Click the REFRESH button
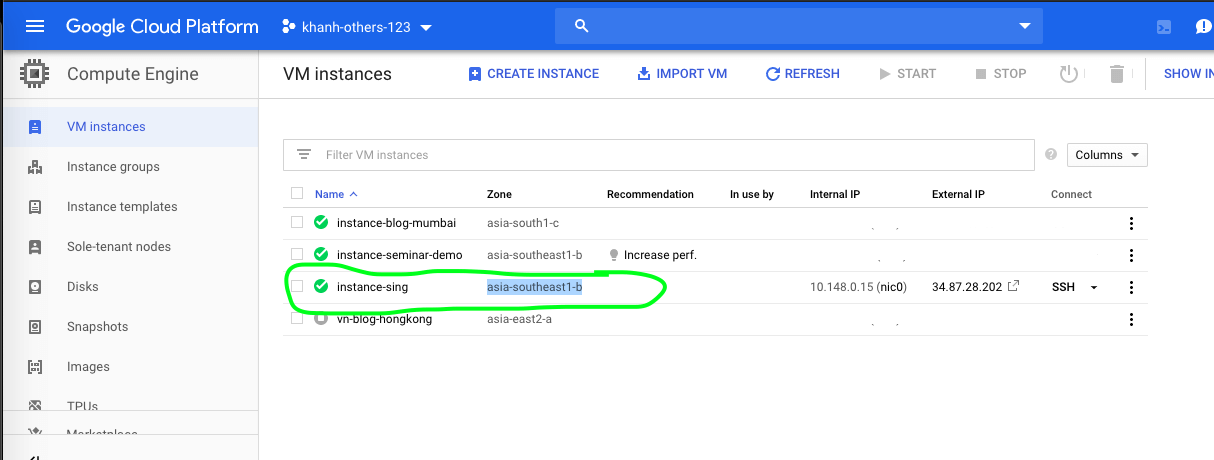This screenshot has width=1214, height=460. (802, 74)
